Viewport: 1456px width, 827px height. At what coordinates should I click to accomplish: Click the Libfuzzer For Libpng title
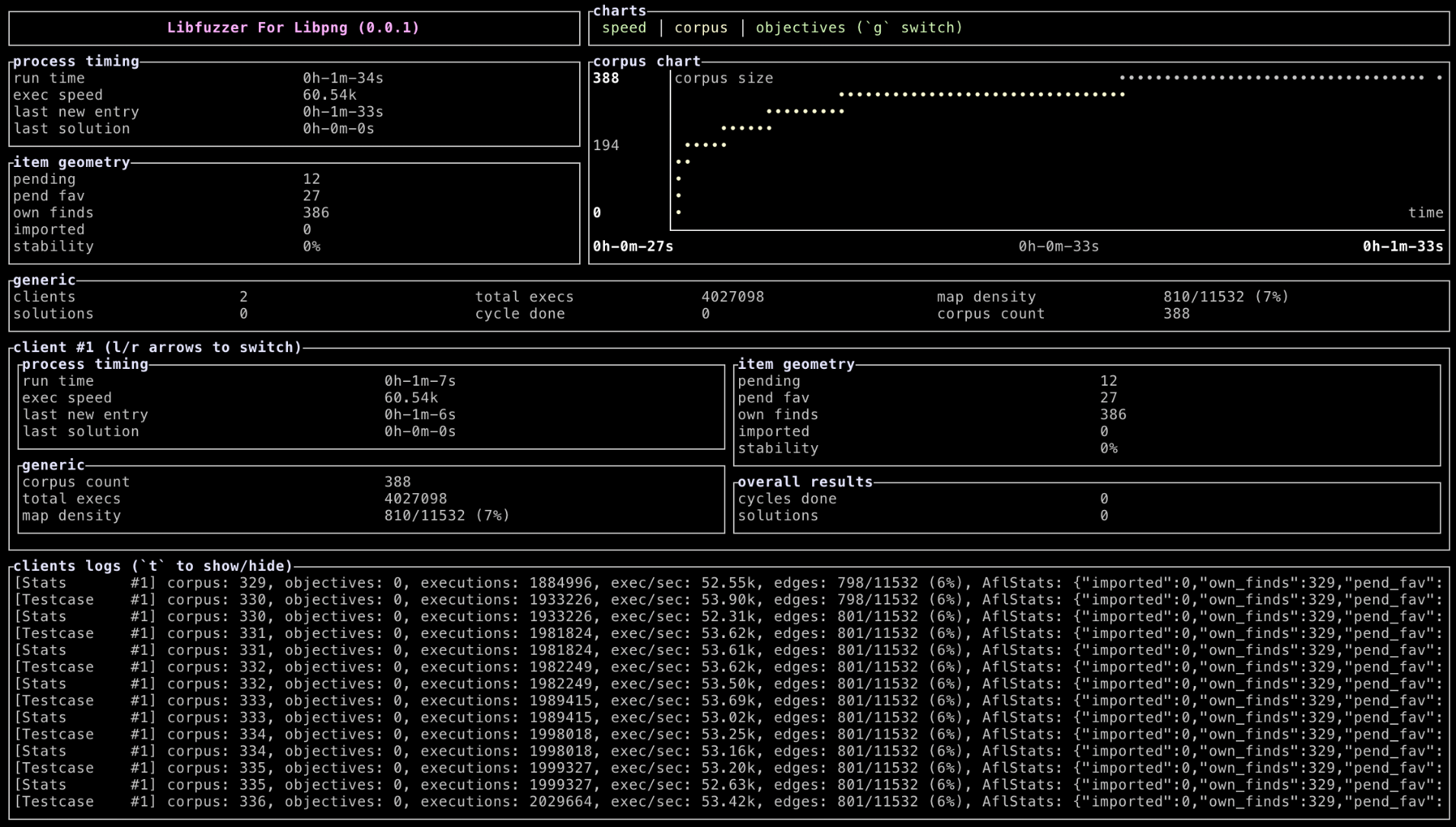click(x=293, y=28)
